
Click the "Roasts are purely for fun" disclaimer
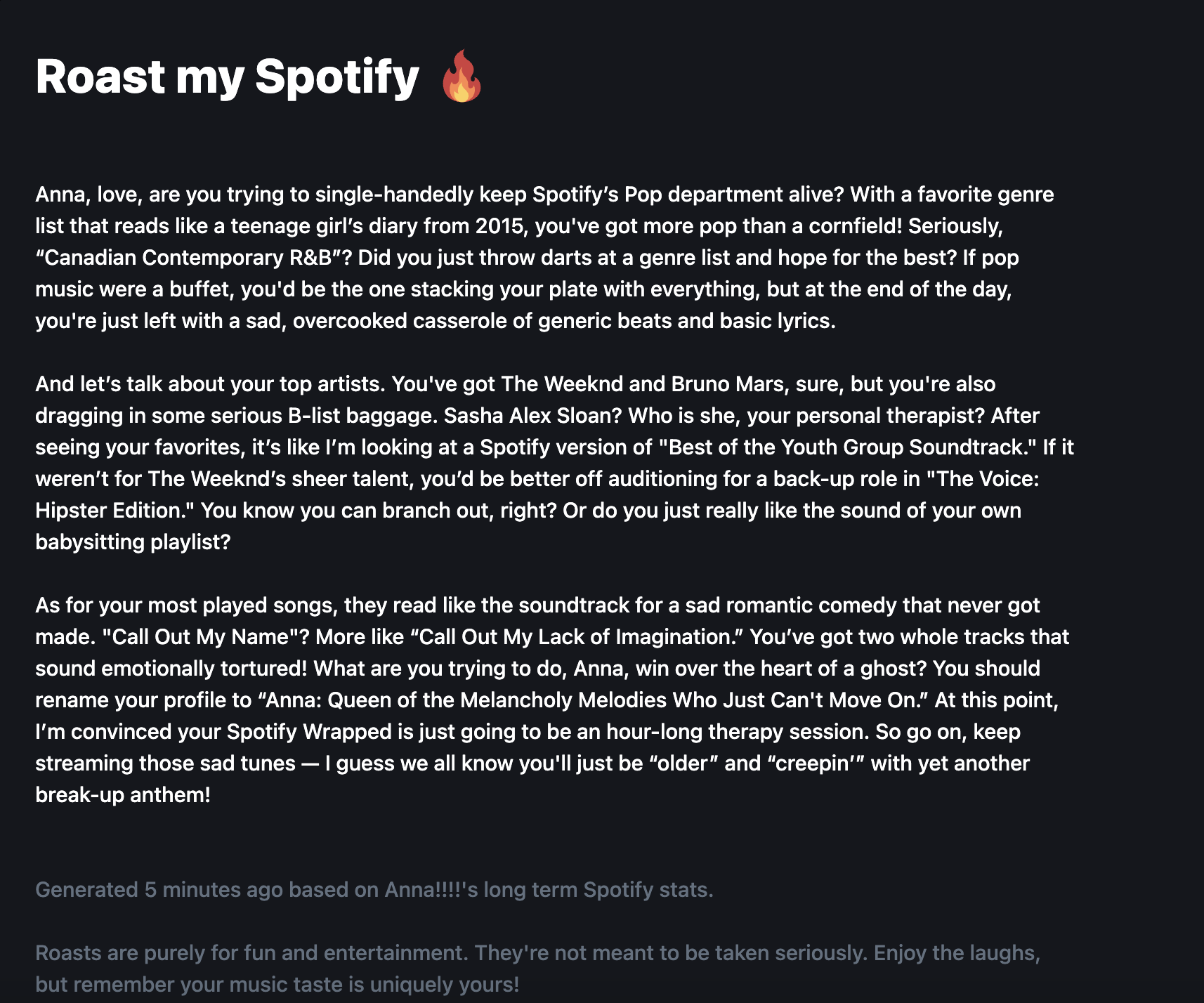(x=537, y=969)
